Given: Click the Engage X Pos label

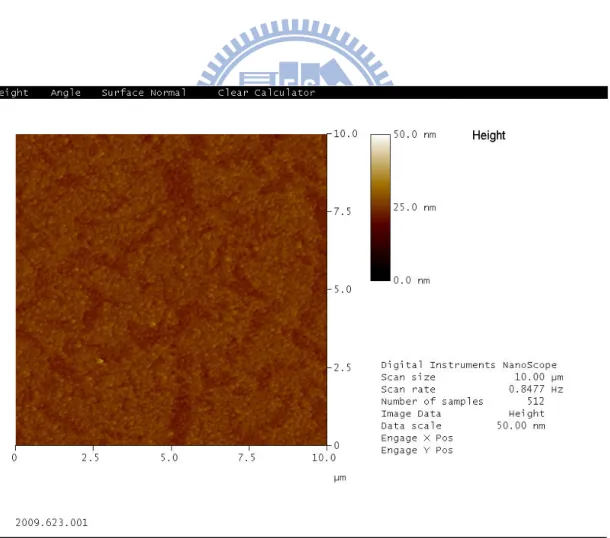Looking at the screenshot, I should 417,438.
